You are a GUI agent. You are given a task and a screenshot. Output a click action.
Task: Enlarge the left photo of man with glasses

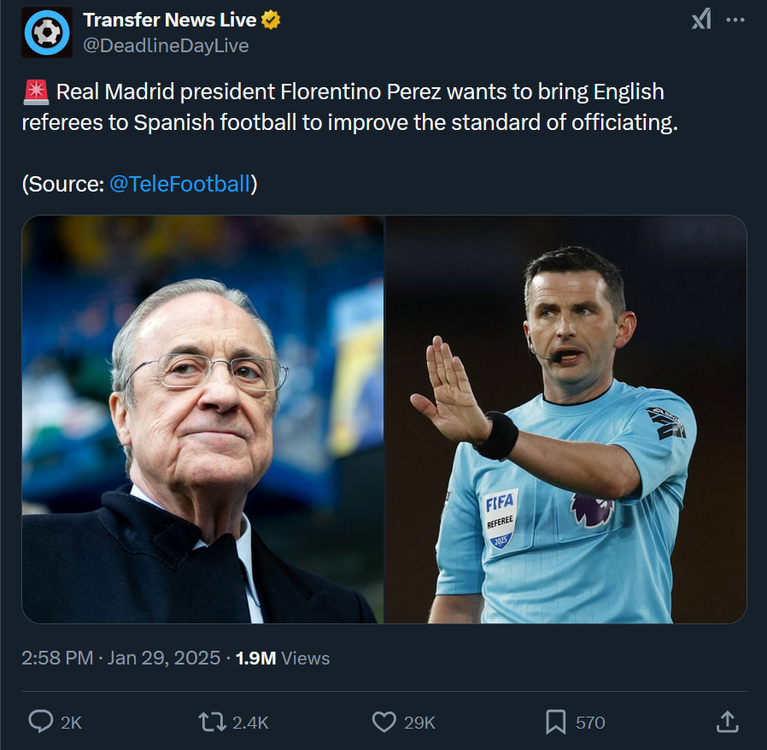(203, 419)
